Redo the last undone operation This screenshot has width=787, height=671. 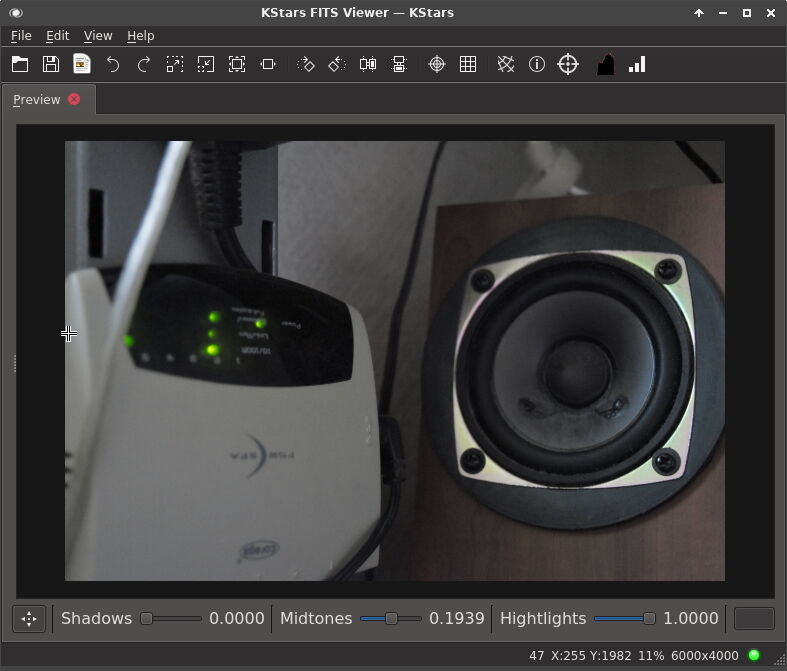coord(144,64)
